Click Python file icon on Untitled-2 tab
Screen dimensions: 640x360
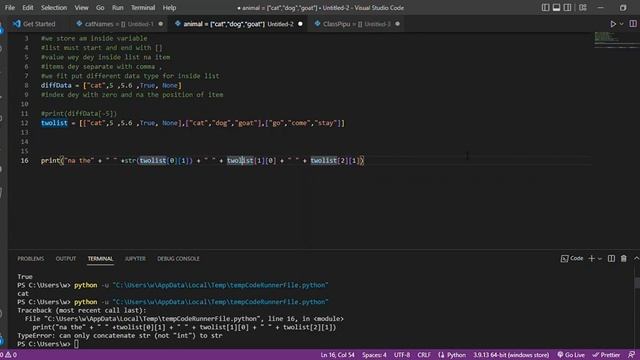[x=178, y=24]
